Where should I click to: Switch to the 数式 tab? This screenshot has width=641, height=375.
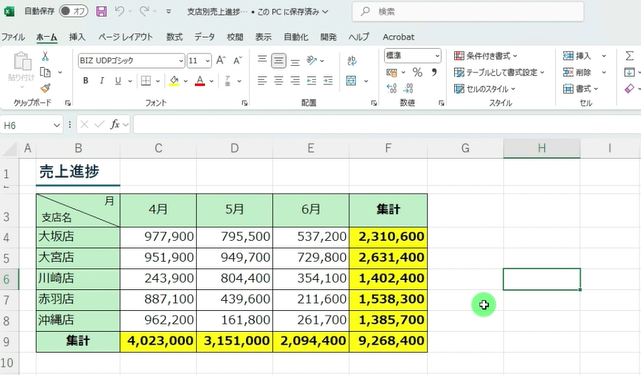[x=175, y=37]
